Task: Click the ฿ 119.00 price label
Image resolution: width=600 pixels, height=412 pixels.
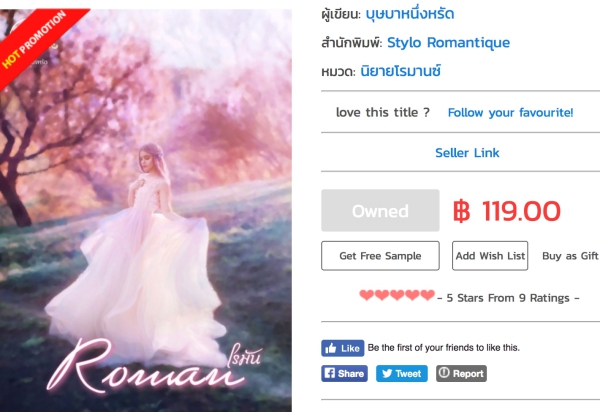Action: click(507, 211)
